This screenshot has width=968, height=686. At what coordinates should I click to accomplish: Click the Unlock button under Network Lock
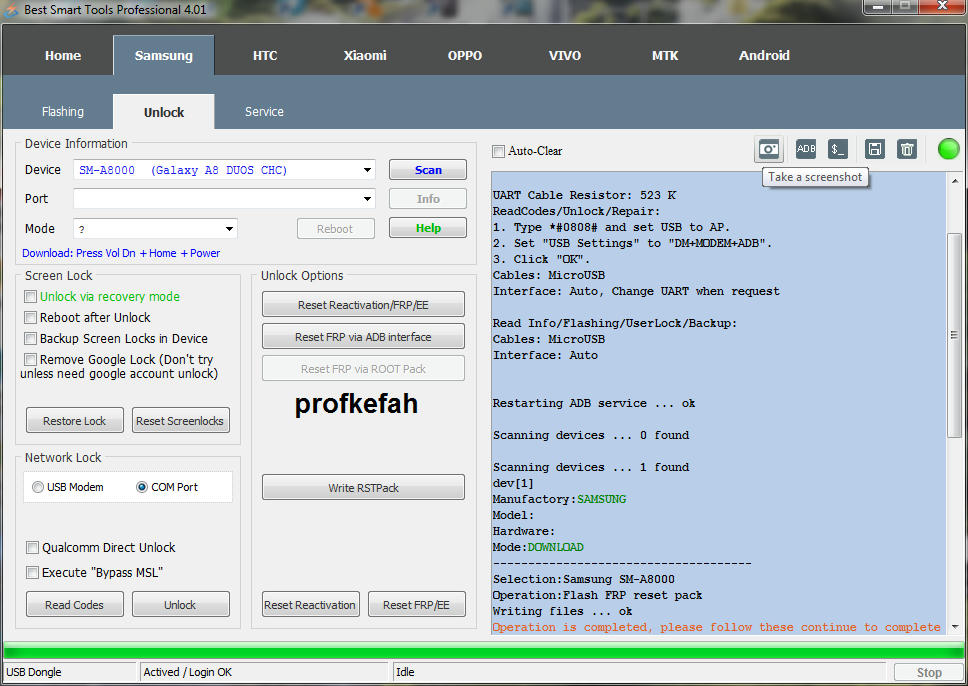pos(180,605)
